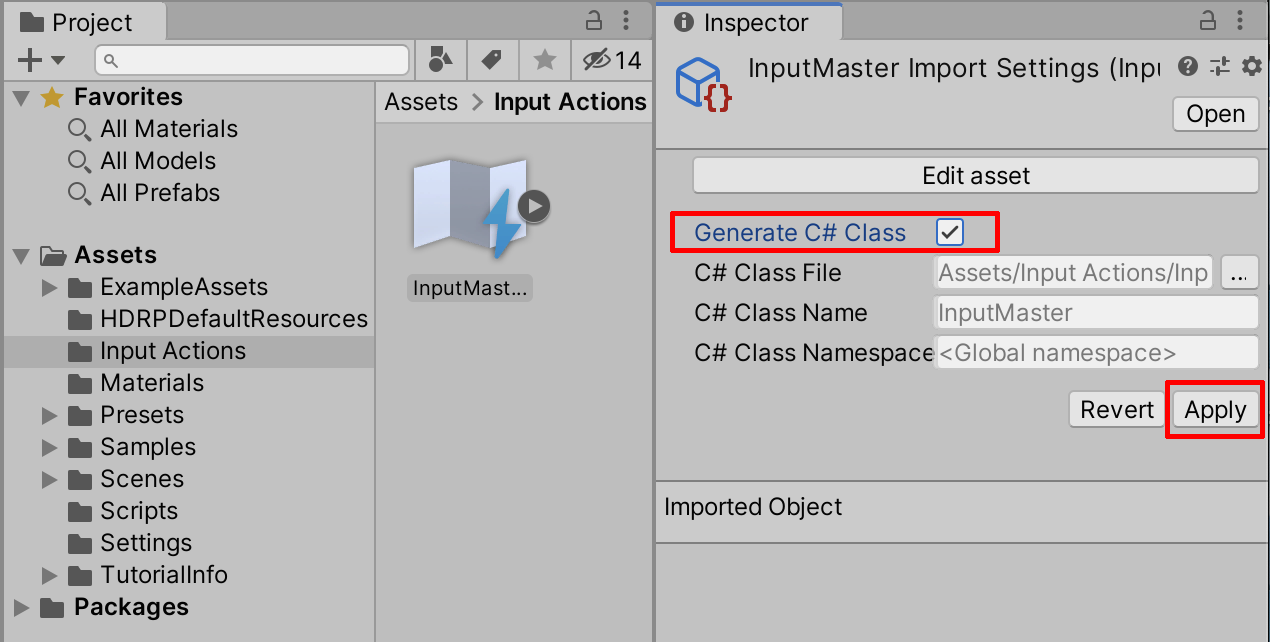Click the Search by Type filter icon
The image size is (1270, 642).
click(x=440, y=60)
